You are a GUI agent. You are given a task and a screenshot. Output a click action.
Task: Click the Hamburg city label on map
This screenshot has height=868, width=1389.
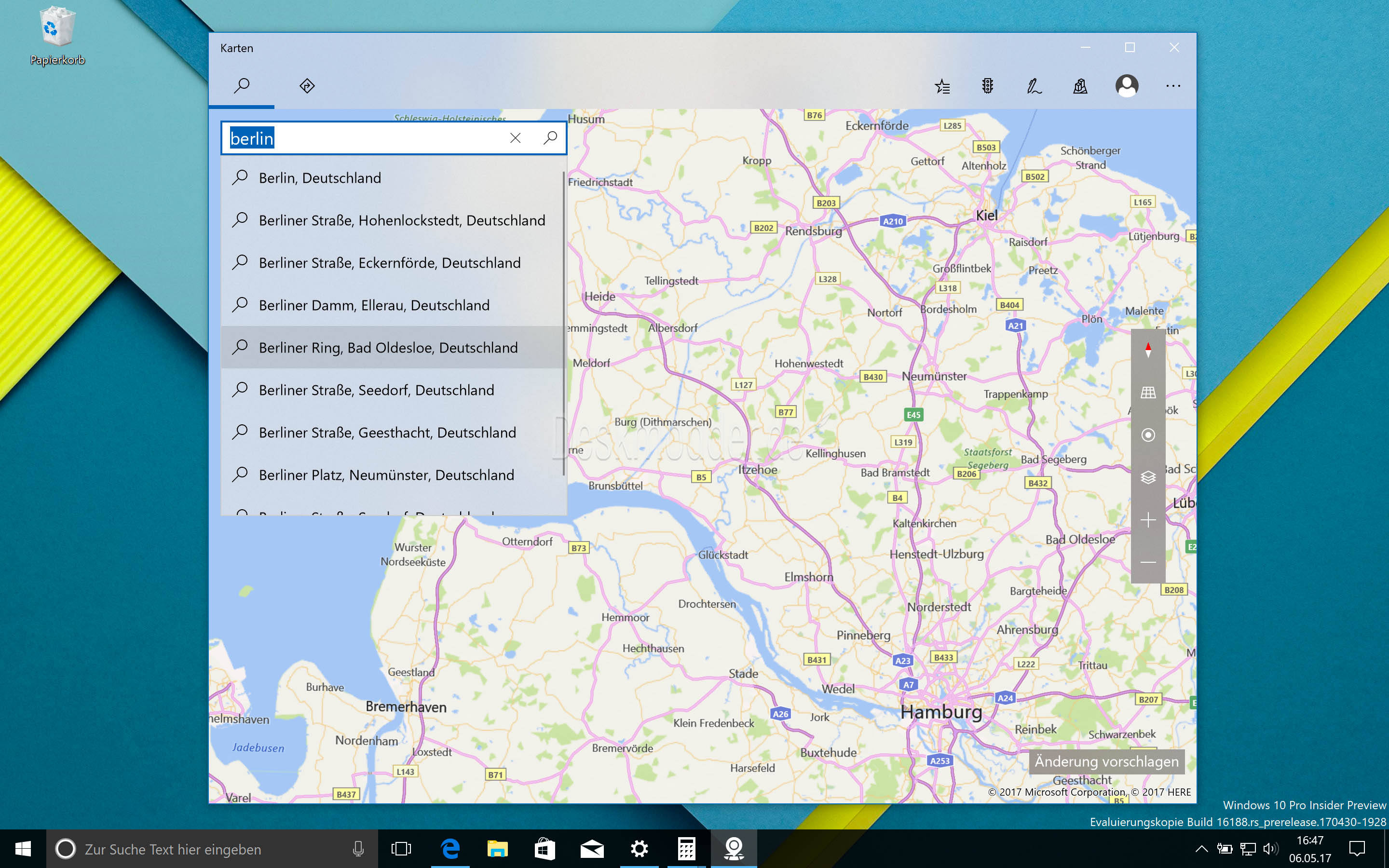941,712
